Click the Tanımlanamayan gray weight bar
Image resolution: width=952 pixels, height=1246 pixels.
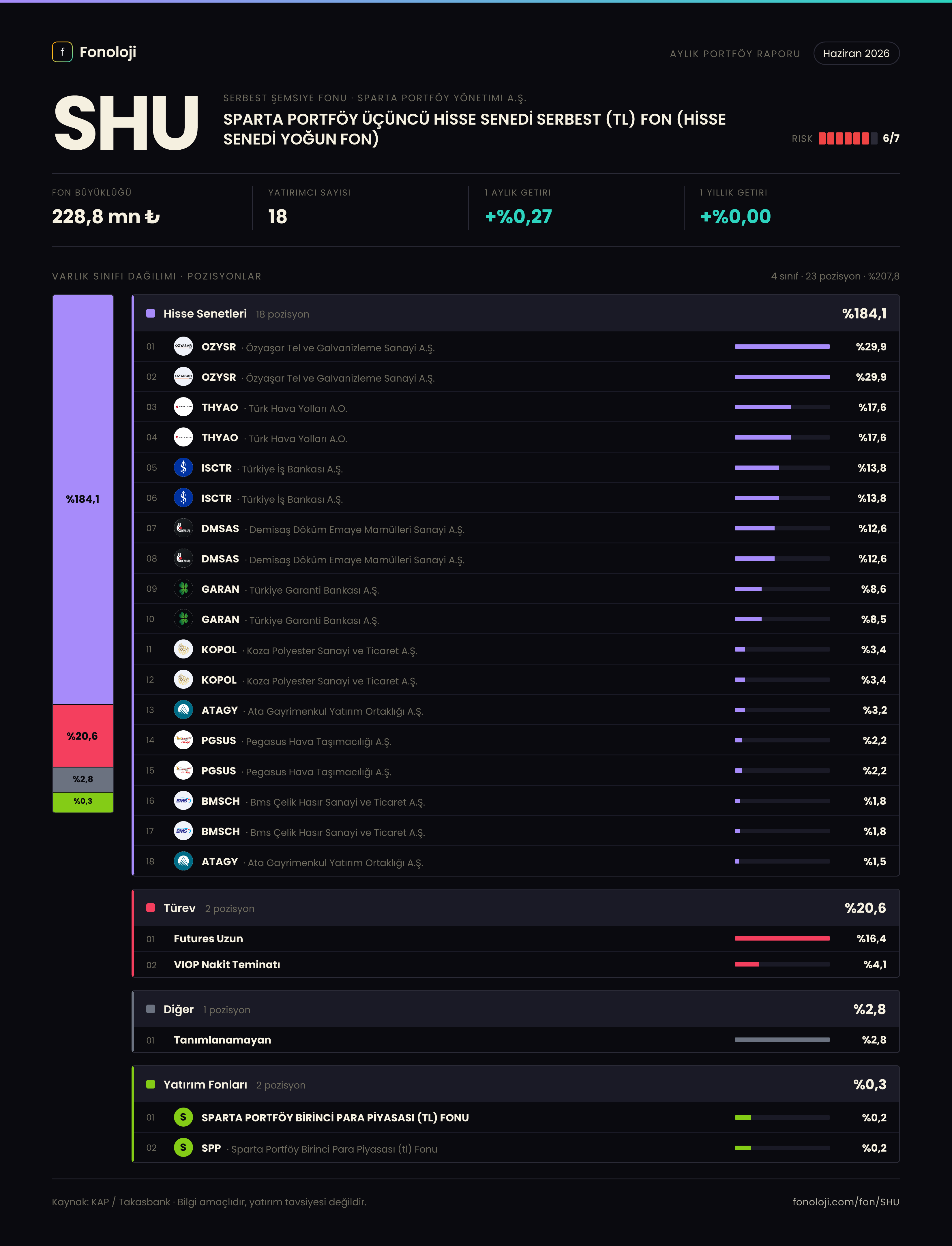pyautogui.click(x=782, y=1040)
